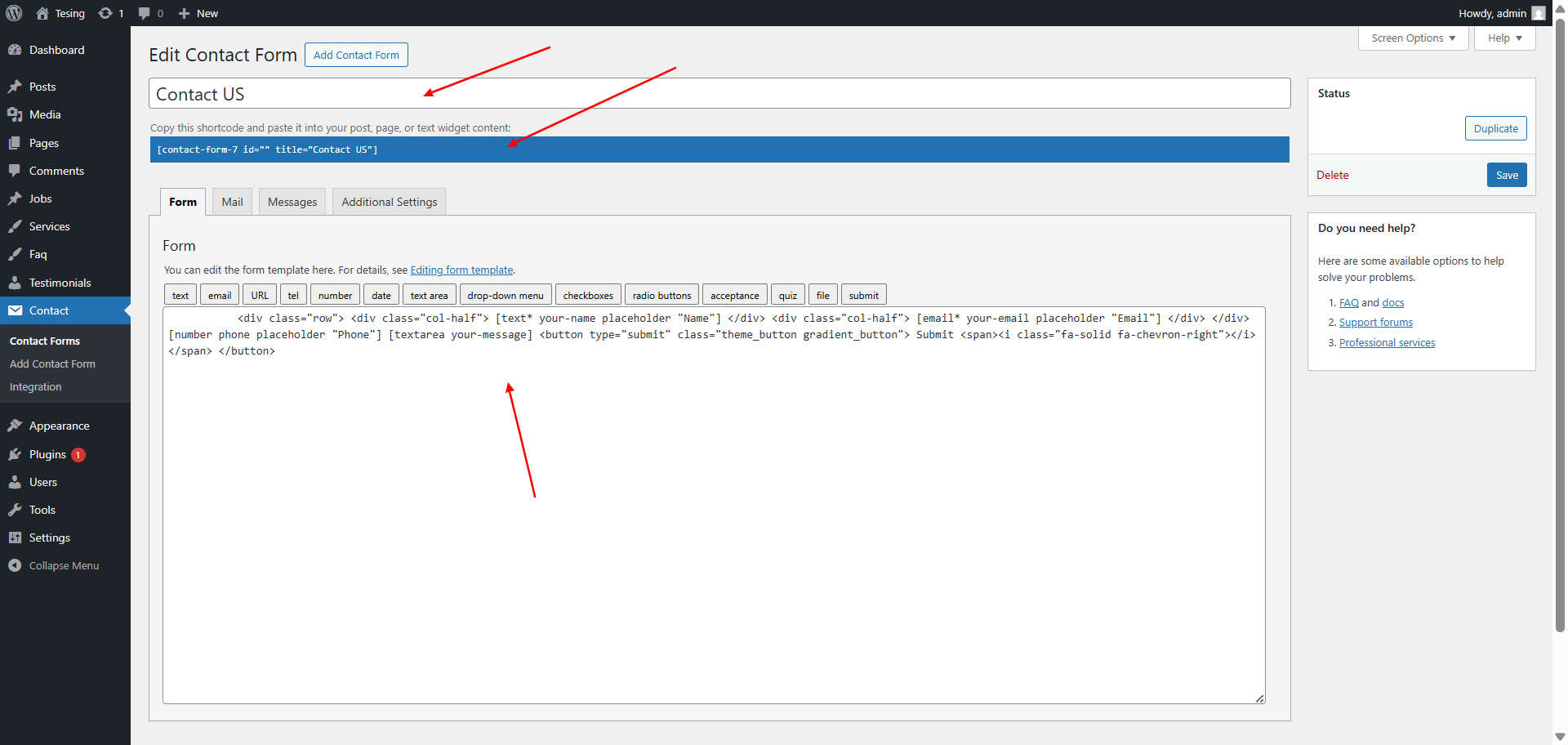Click the Collapse Menu icon
1568x745 pixels.
pyautogui.click(x=15, y=565)
